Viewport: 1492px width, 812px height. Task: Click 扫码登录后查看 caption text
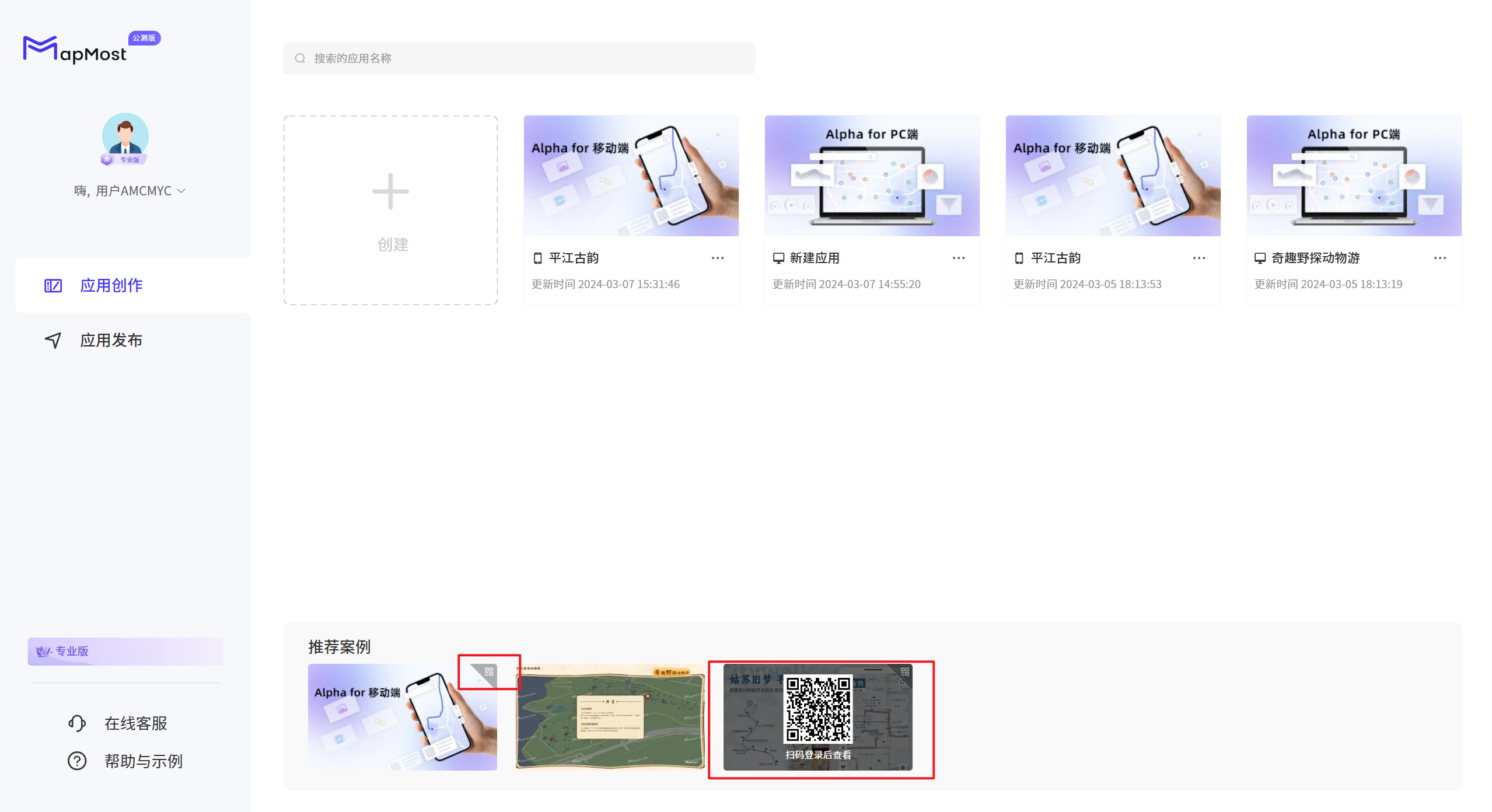818,755
